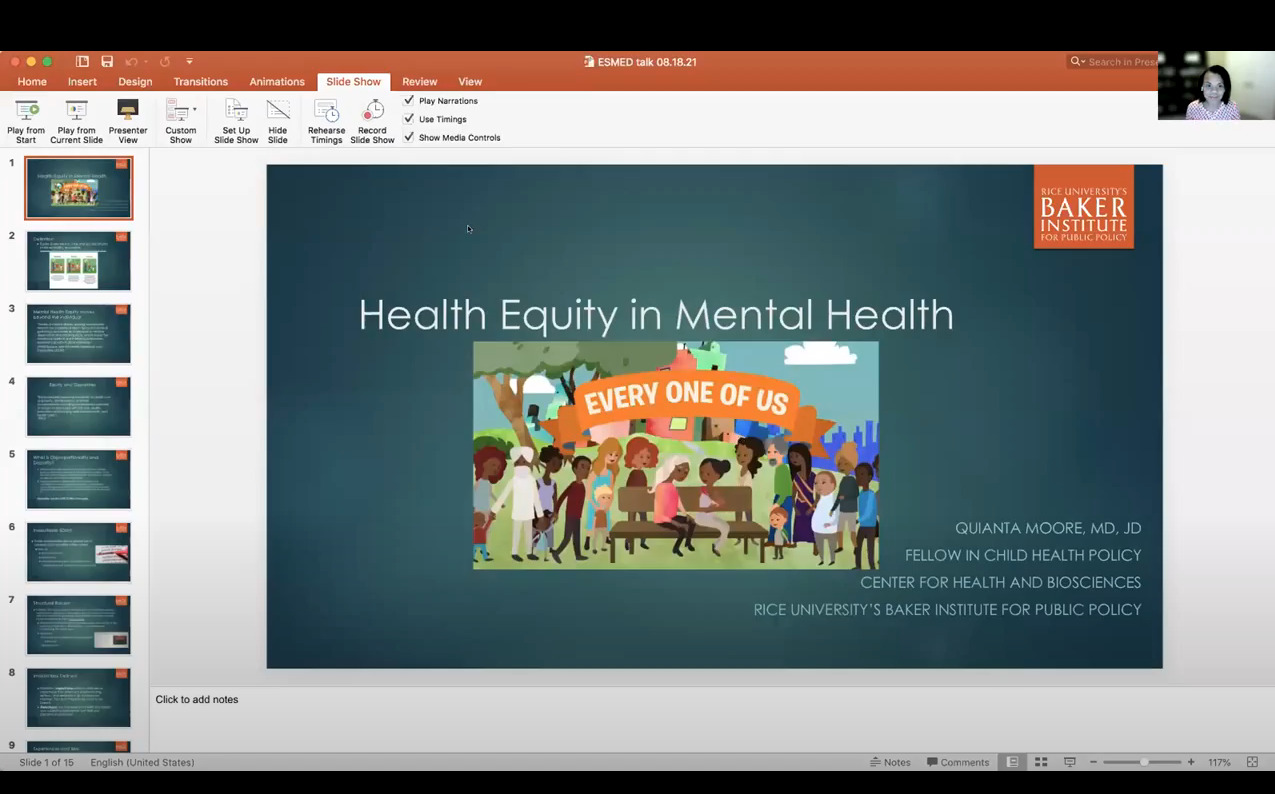Click Fit slide to window icon
Viewport: 1275px width, 794px height.
click(x=1252, y=762)
